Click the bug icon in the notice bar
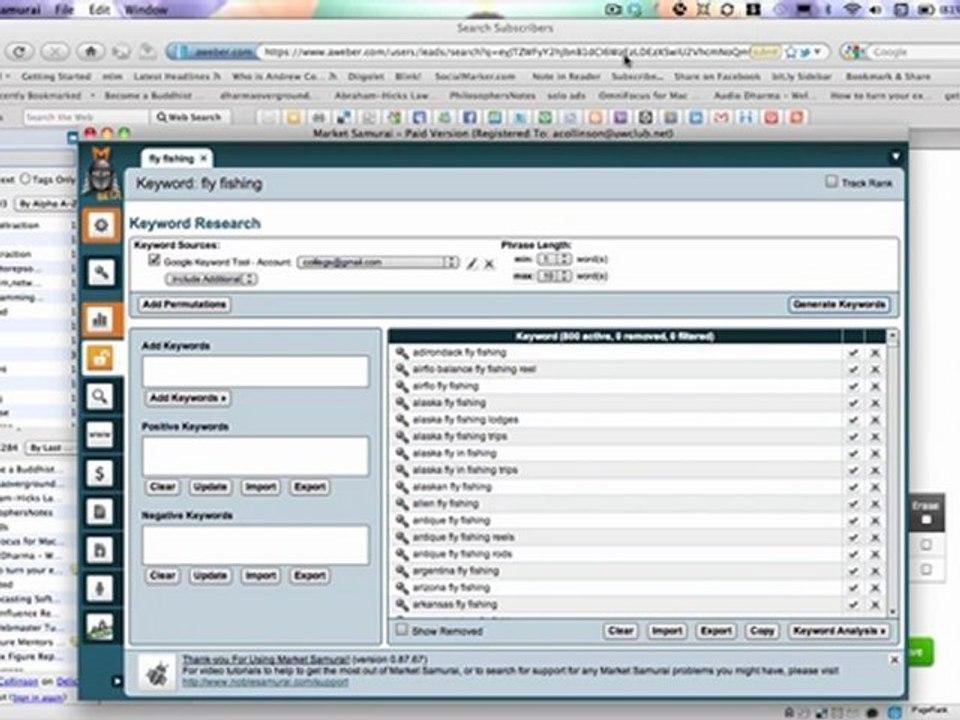 tap(157, 673)
